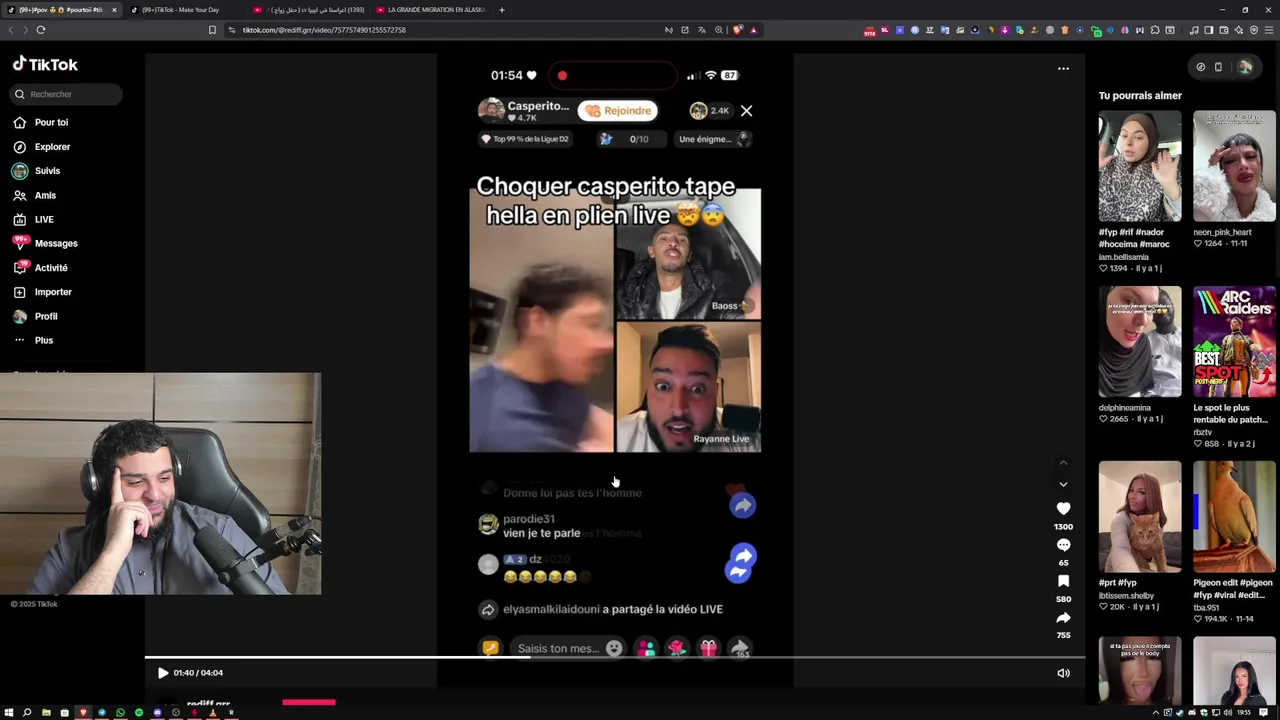Open the profile avatar menu top right
Viewport: 1280px width, 720px height.
(1245, 67)
